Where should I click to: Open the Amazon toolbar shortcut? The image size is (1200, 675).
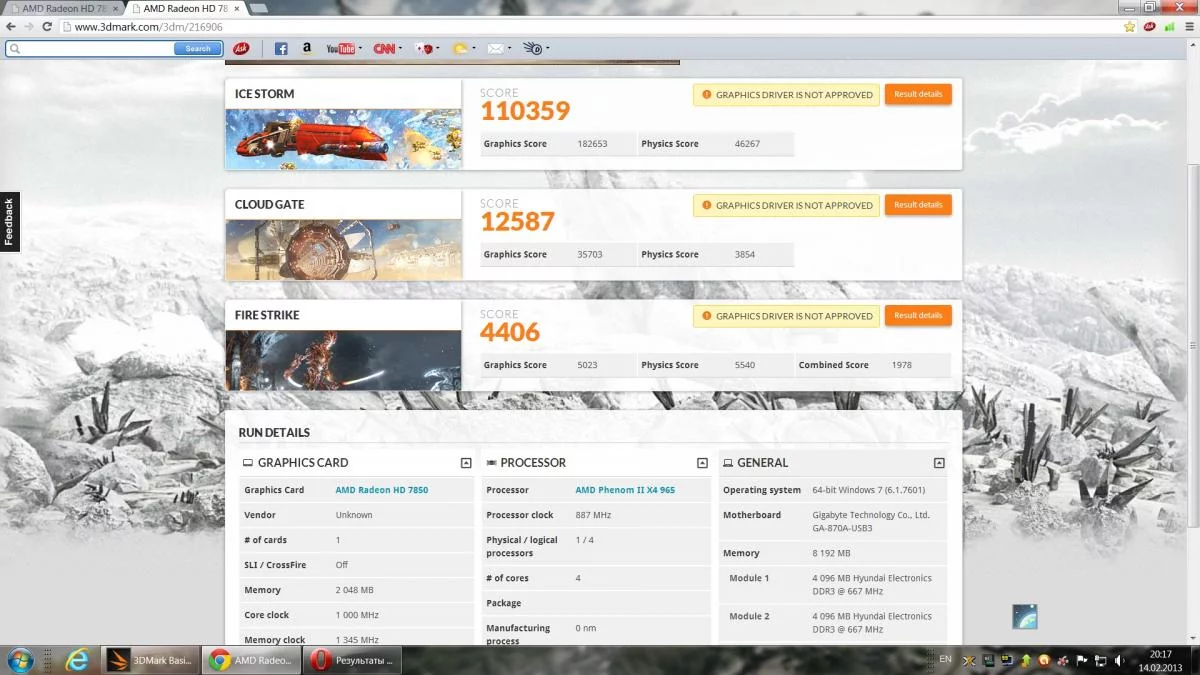click(x=306, y=48)
